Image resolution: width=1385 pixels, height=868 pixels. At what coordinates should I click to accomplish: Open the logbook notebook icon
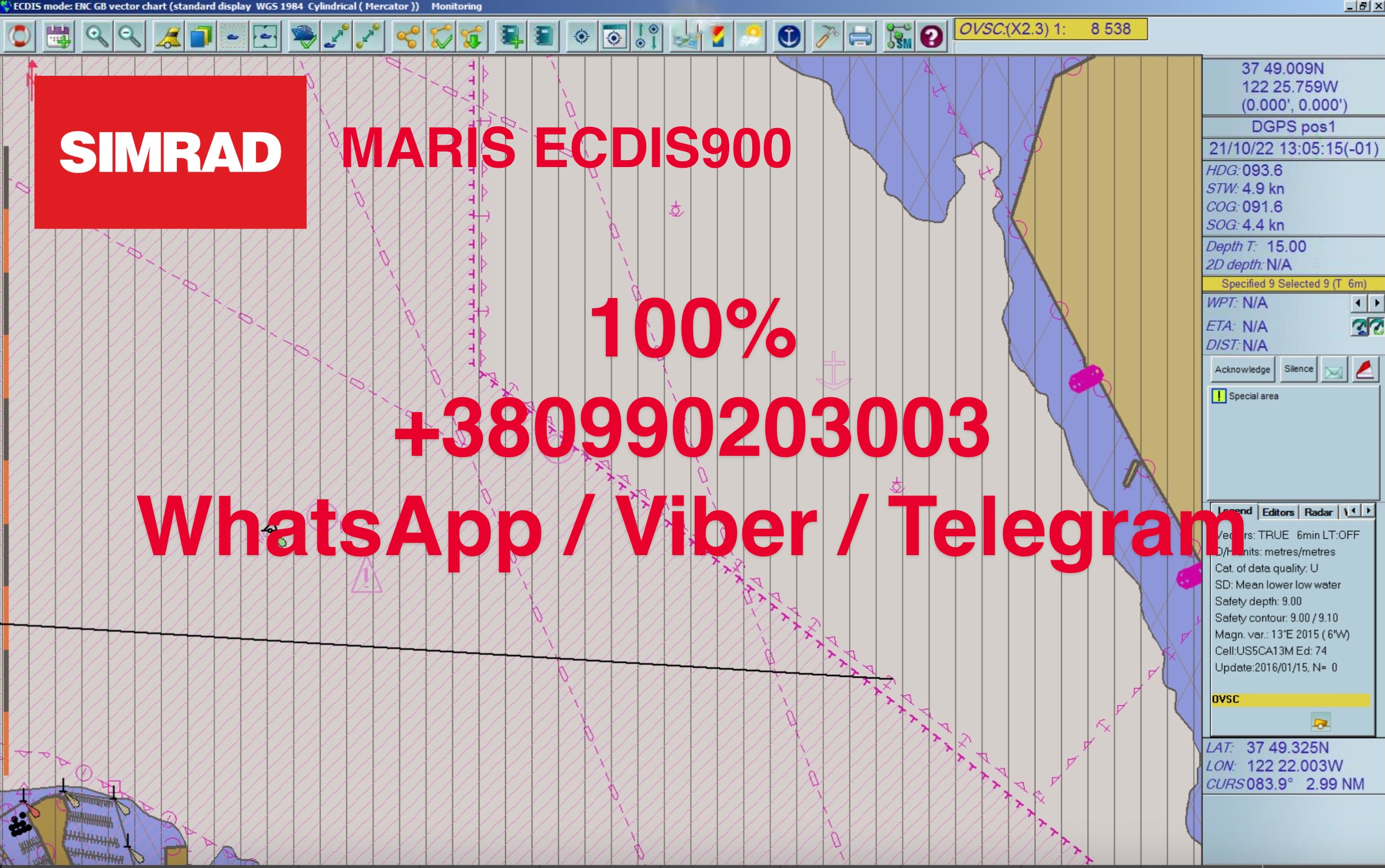click(543, 37)
